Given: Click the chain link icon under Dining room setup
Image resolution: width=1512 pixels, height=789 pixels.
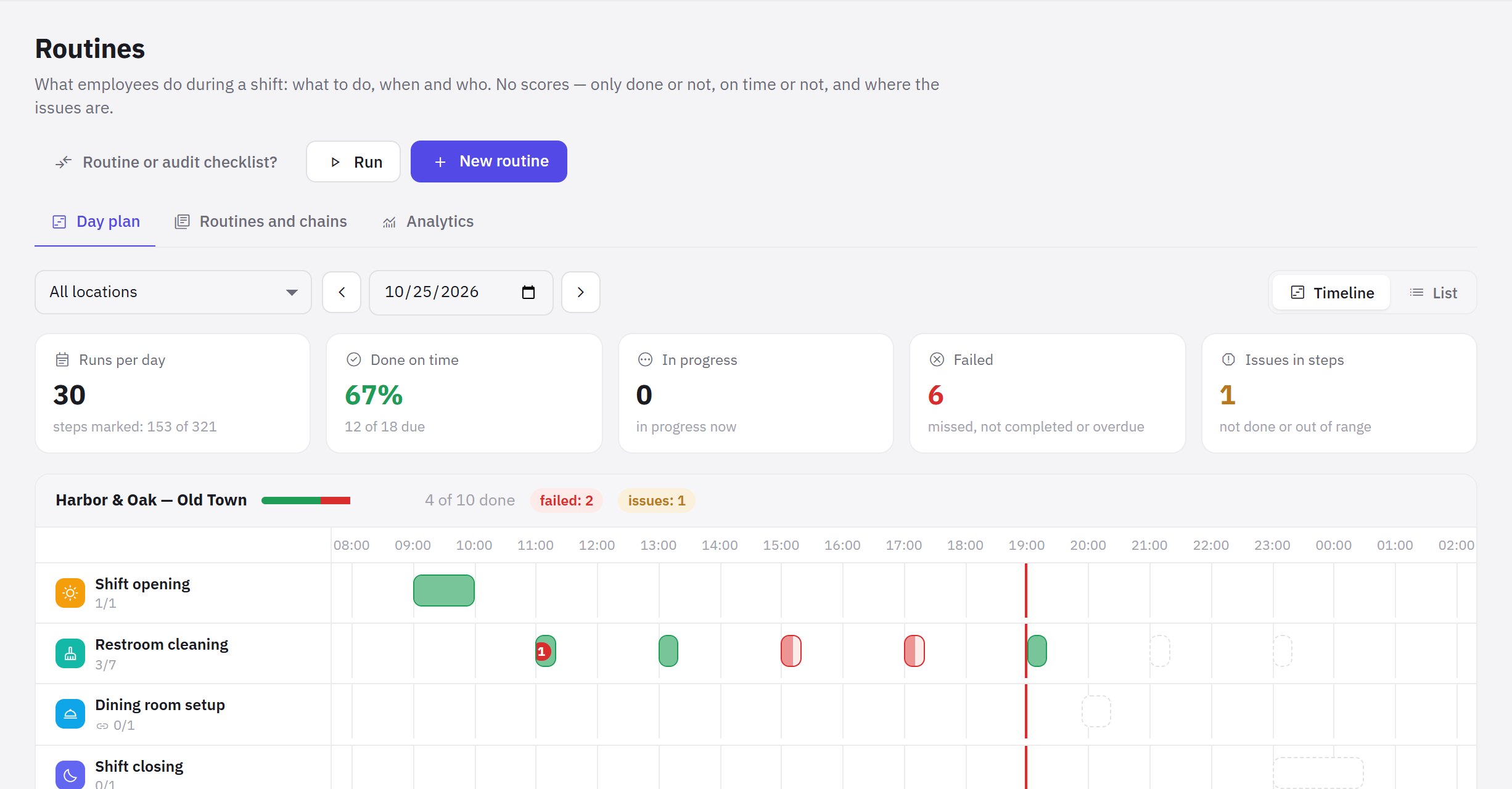Looking at the screenshot, I should pos(102,726).
